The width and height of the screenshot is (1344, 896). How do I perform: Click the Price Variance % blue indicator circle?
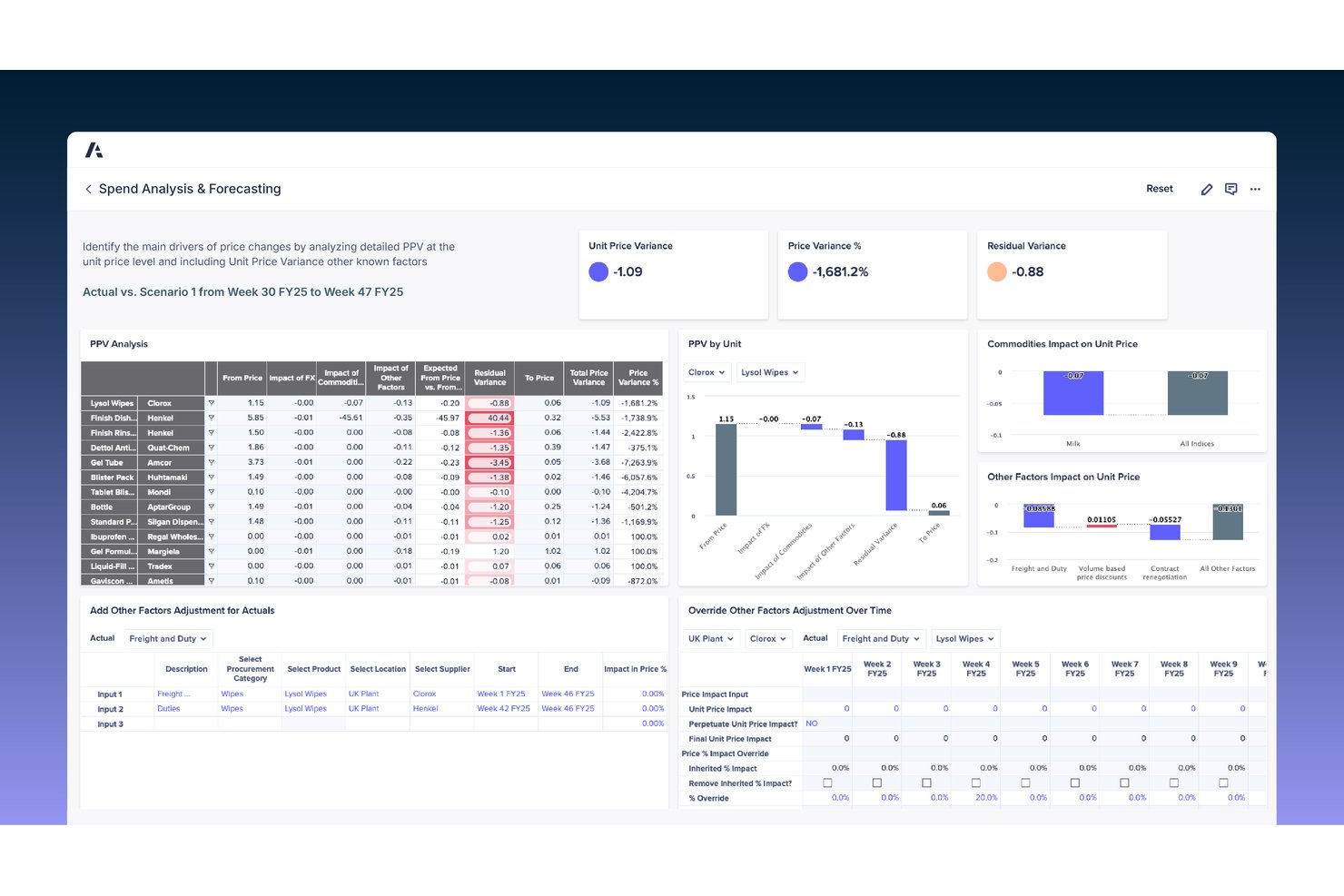pyautogui.click(x=797, y=271)
